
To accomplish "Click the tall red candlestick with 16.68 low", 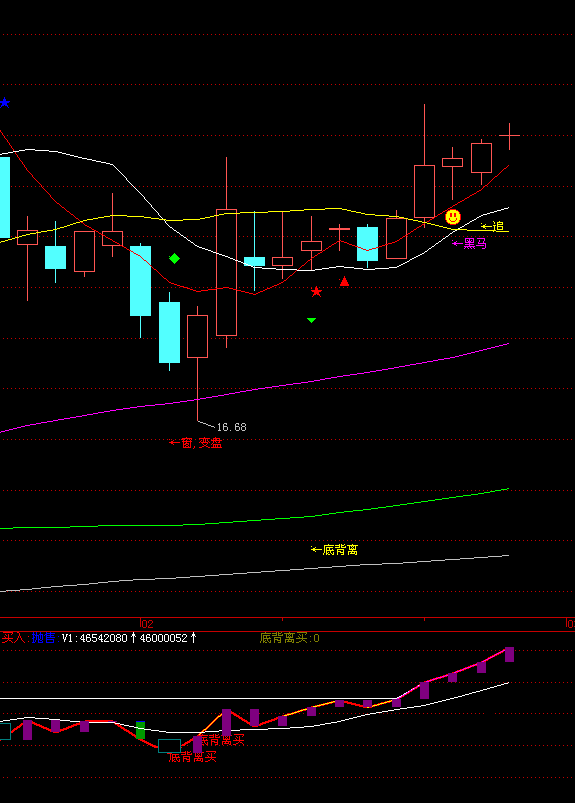I will click(x=198, y=364).
